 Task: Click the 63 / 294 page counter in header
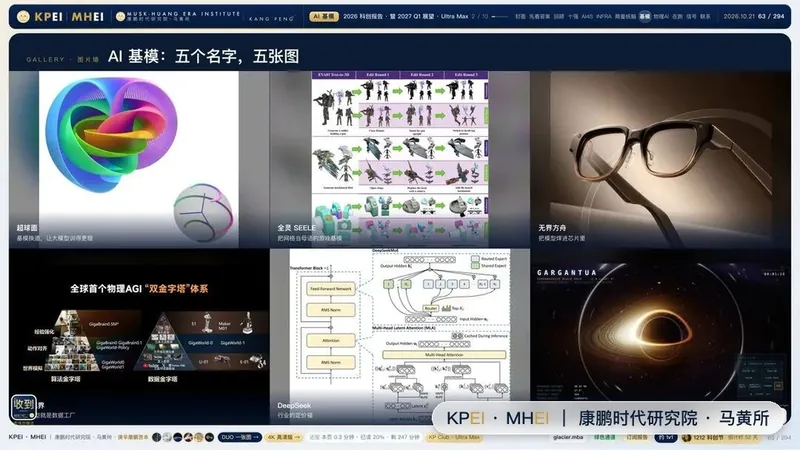pos(771,16)
